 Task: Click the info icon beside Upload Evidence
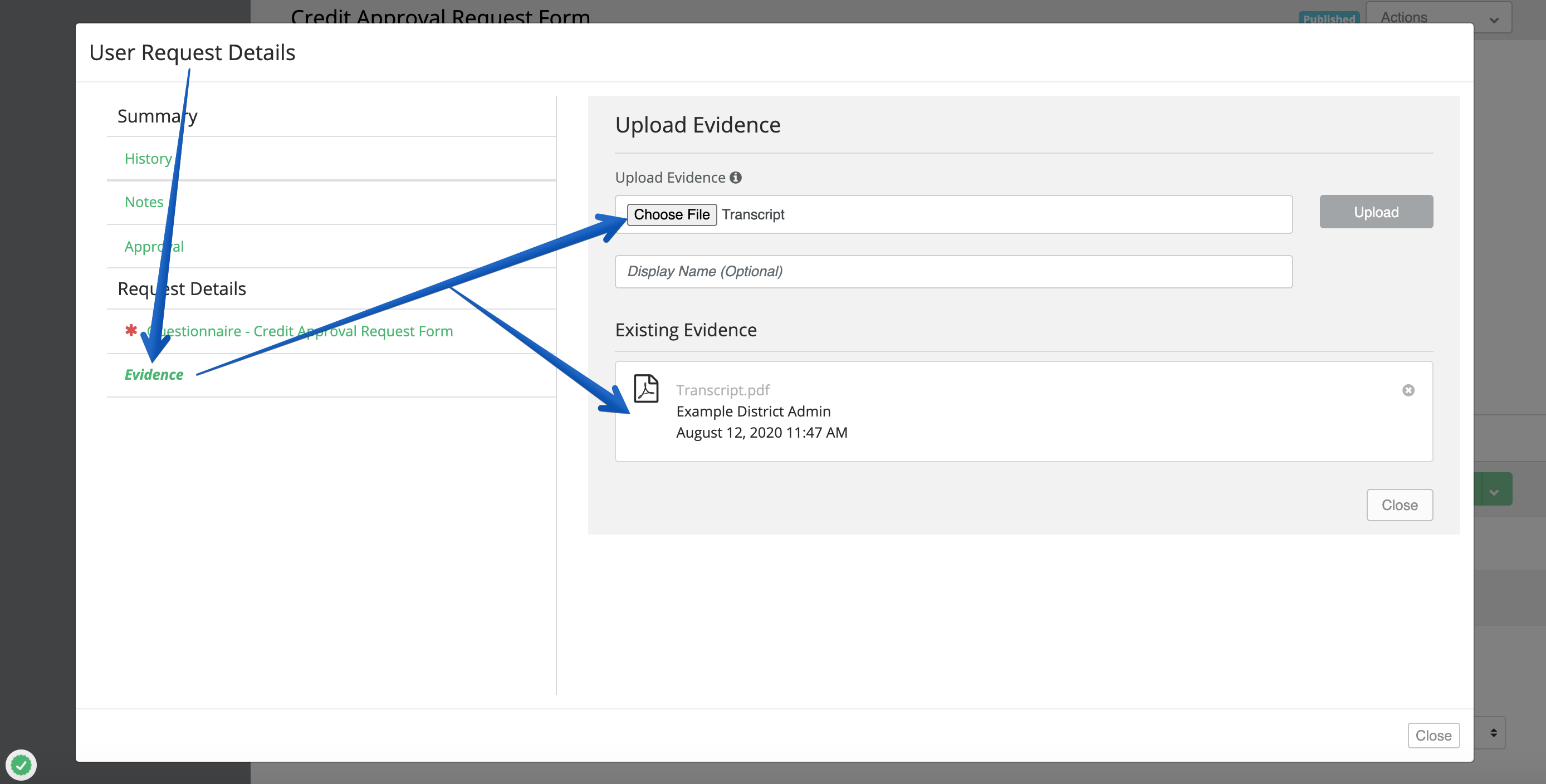(735, 178)
